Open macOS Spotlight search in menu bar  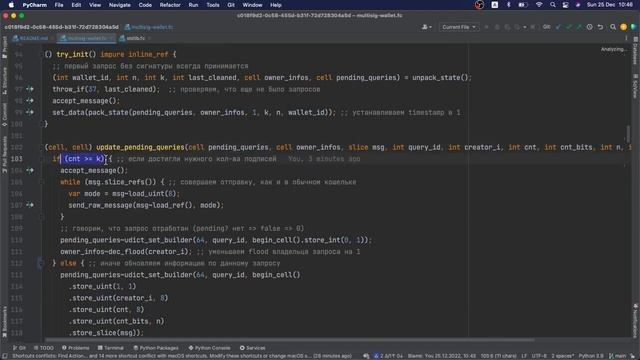pyautogui.click(x=552, y=5)
